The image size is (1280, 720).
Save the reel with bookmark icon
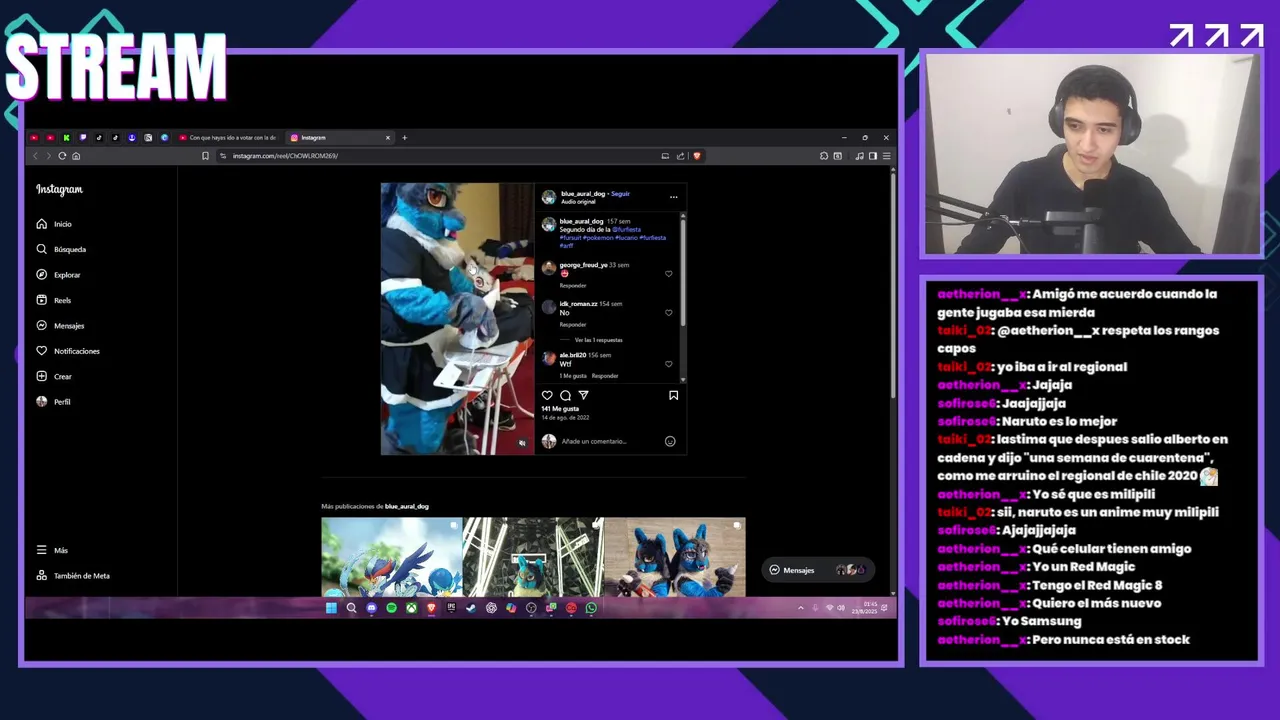click(x=673, y=395)
